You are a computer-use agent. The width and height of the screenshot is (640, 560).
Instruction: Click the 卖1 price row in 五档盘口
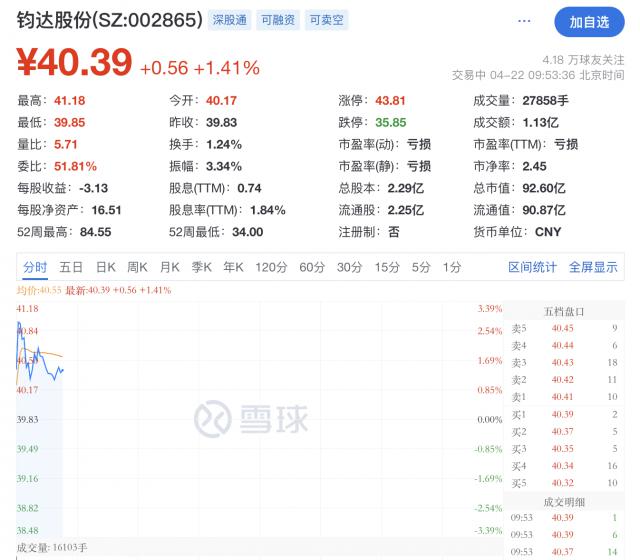[x=567, y=397]
